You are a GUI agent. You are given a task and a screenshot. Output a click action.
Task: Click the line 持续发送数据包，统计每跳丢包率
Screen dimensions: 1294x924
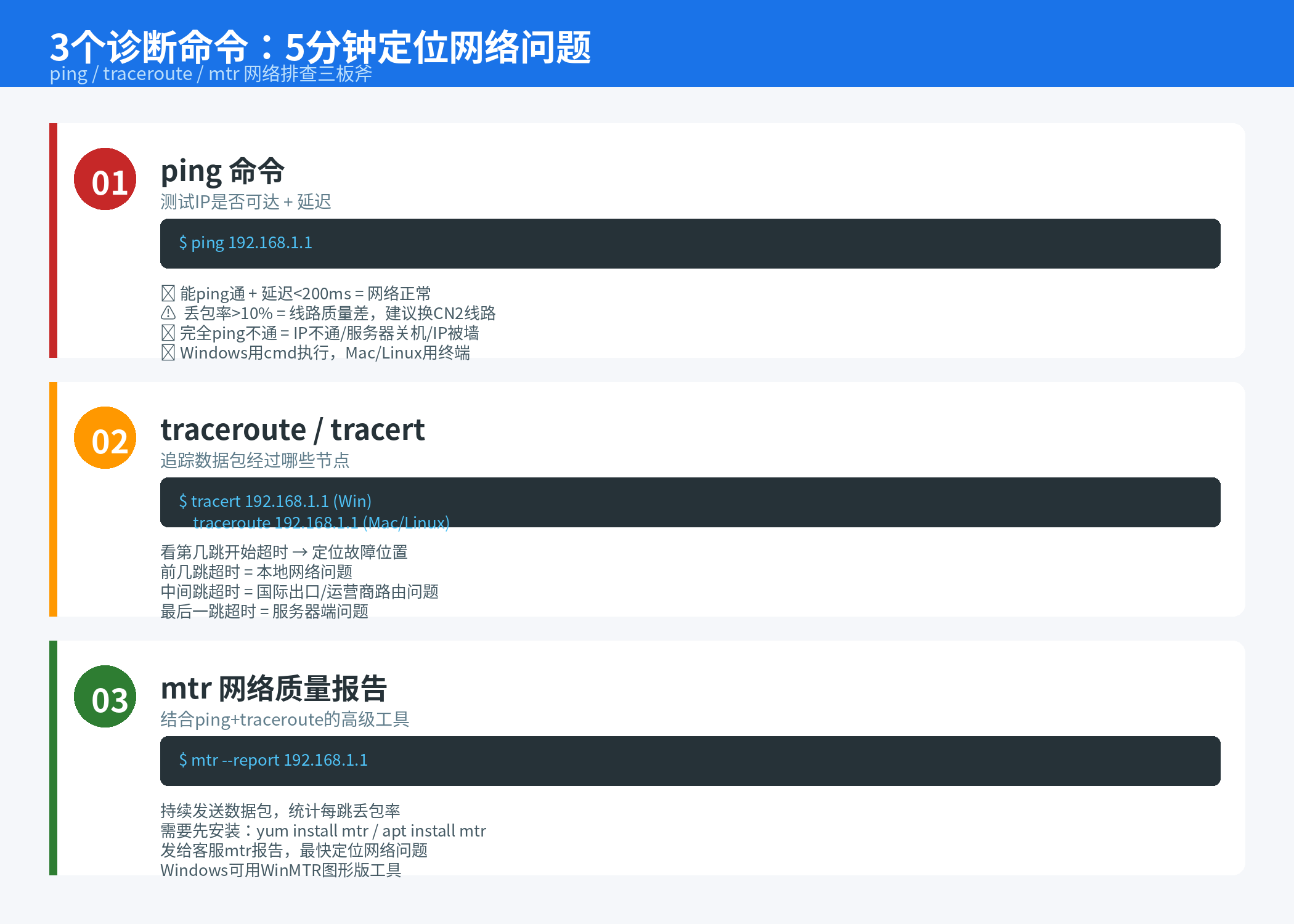(x=280, y=811)
